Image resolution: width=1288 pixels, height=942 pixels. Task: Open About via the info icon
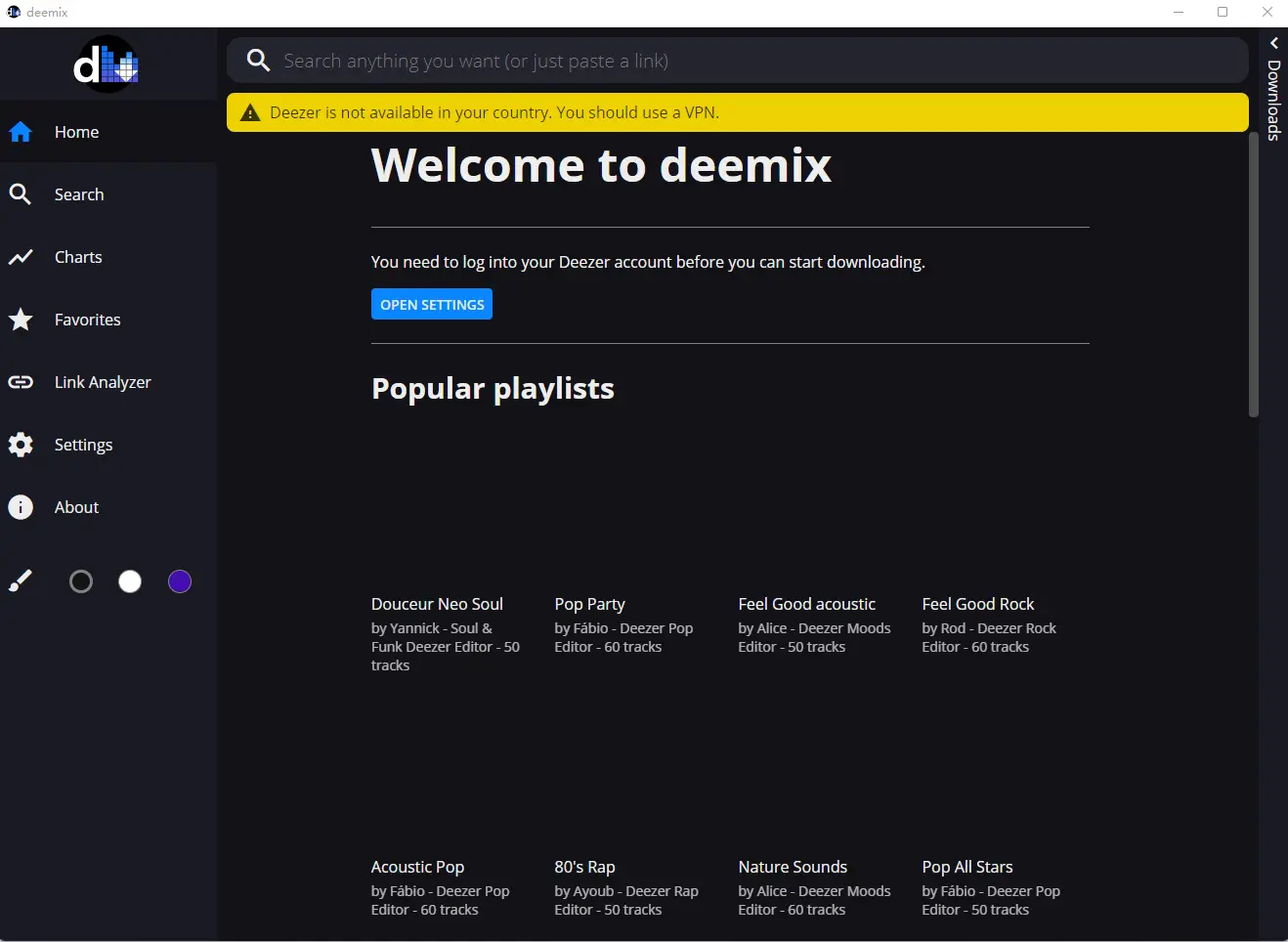(x=20, y=506)
